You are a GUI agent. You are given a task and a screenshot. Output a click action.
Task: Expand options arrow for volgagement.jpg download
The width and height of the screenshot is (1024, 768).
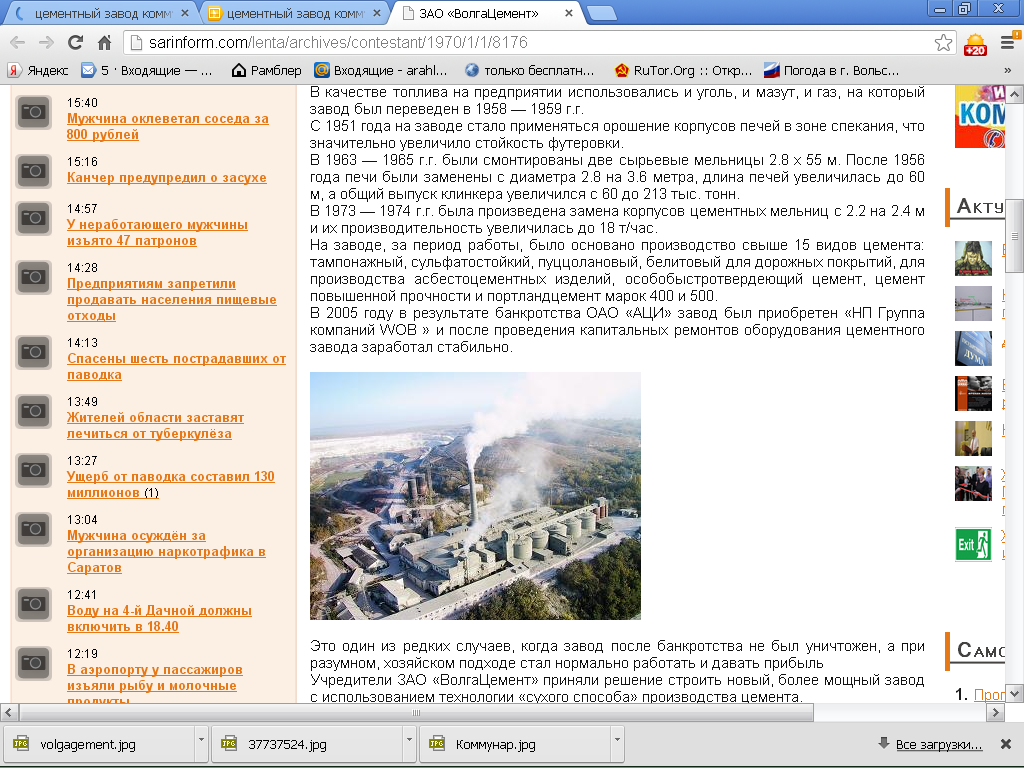click(x=201, y=744)
